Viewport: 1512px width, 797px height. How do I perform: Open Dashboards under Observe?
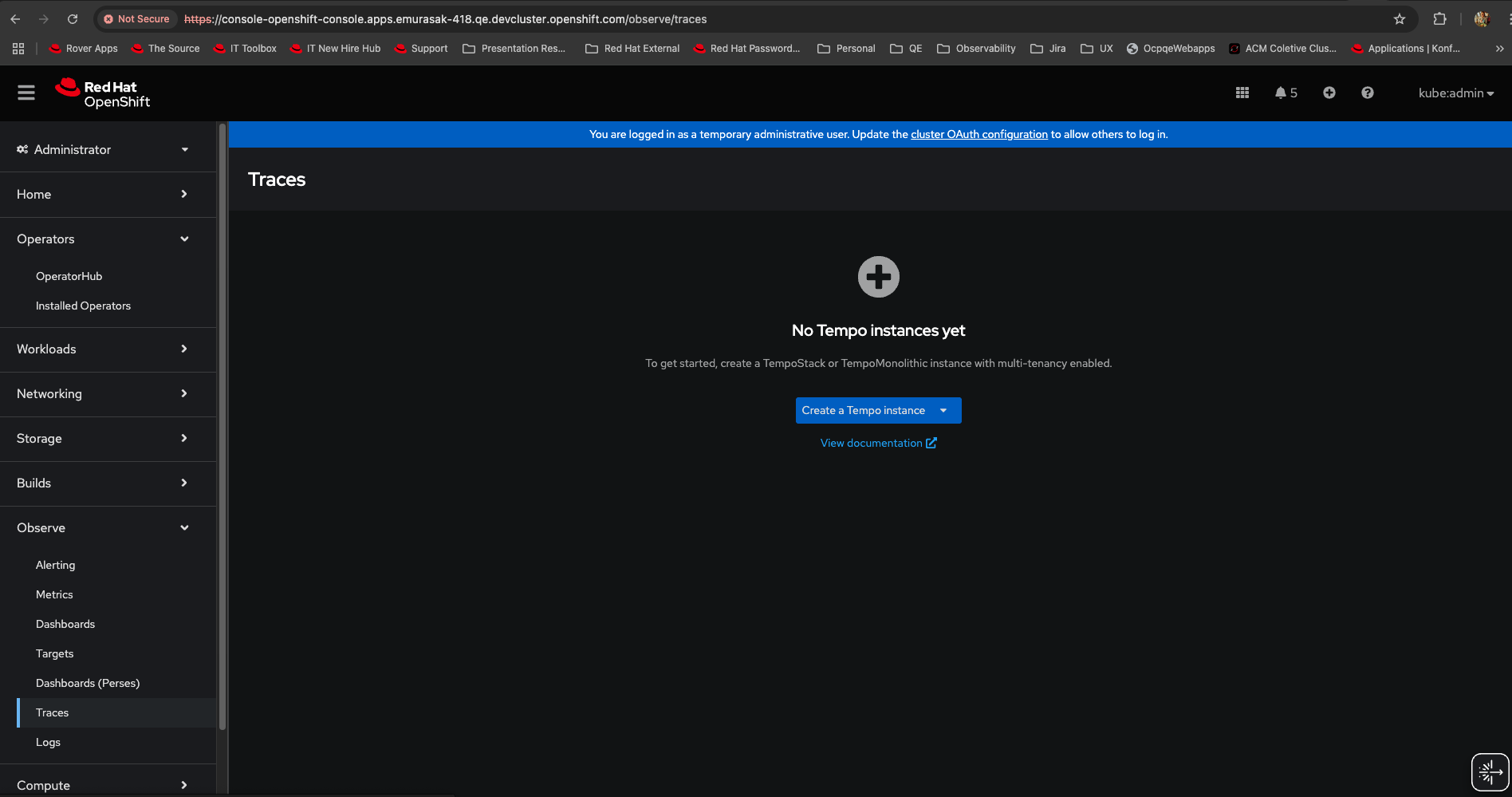(x=65, y=625)
